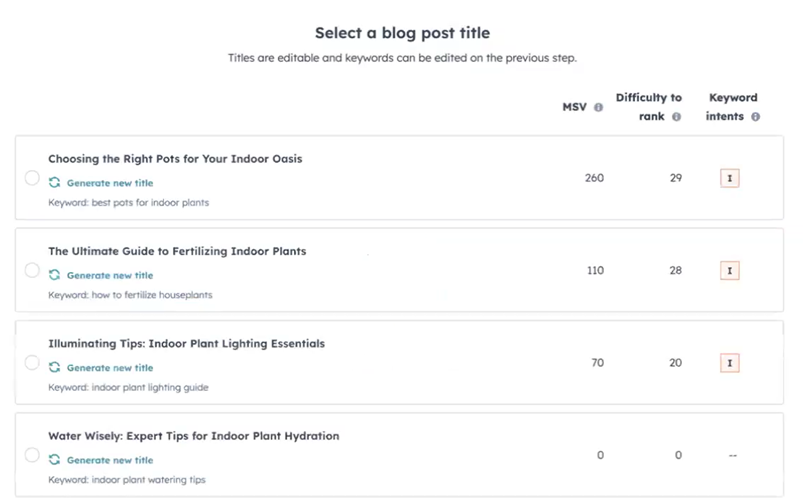Generate new title for the Indoor Oasis post
Screen dimensions: 803x504
109,183
